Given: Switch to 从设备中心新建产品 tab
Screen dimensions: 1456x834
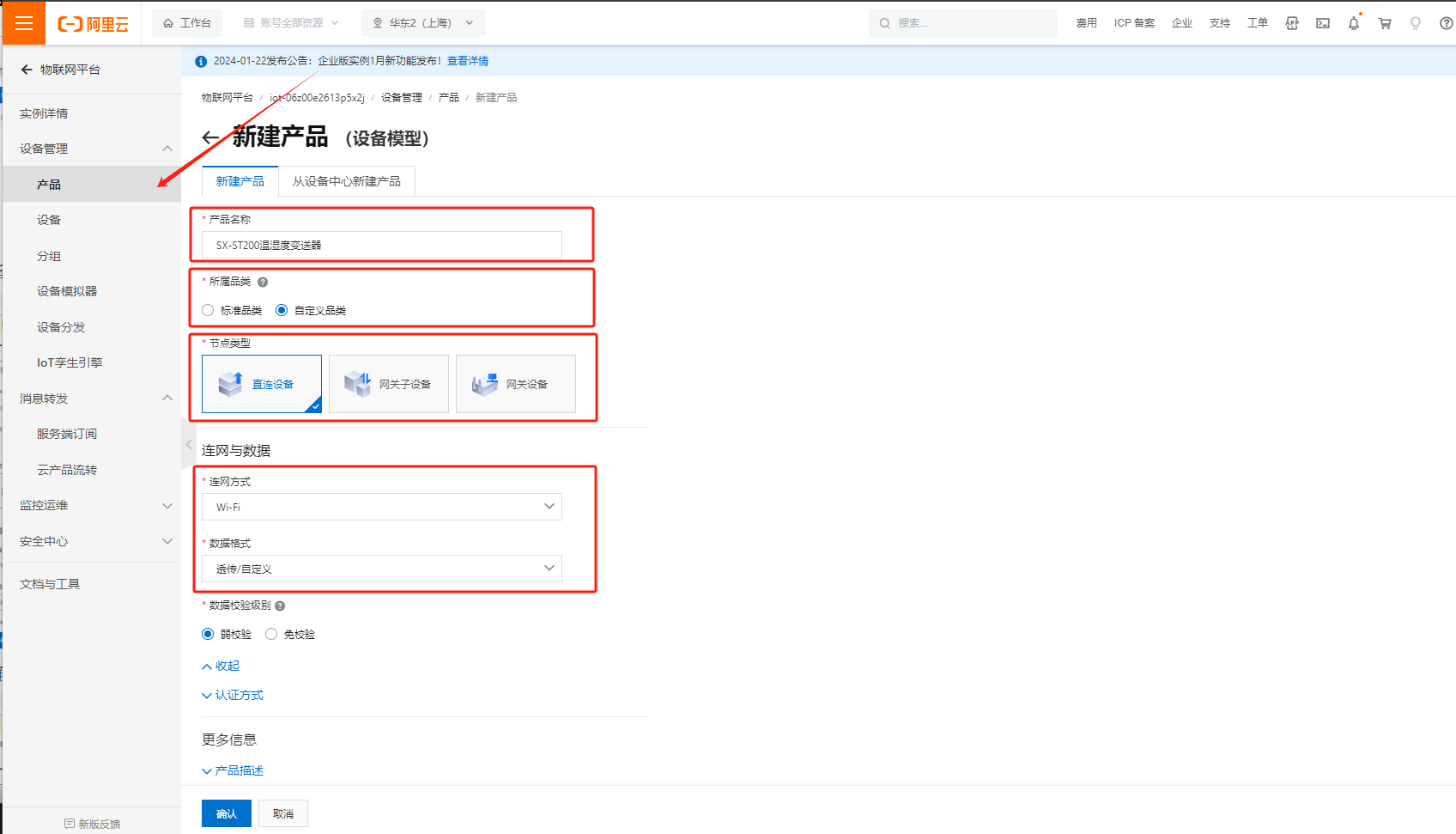Looking at the screenshot, I should (346, 181).
